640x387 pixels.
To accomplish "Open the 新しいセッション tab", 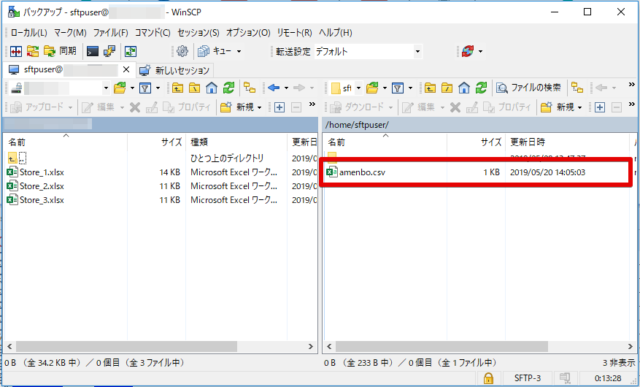I will (x=175, y=70).
